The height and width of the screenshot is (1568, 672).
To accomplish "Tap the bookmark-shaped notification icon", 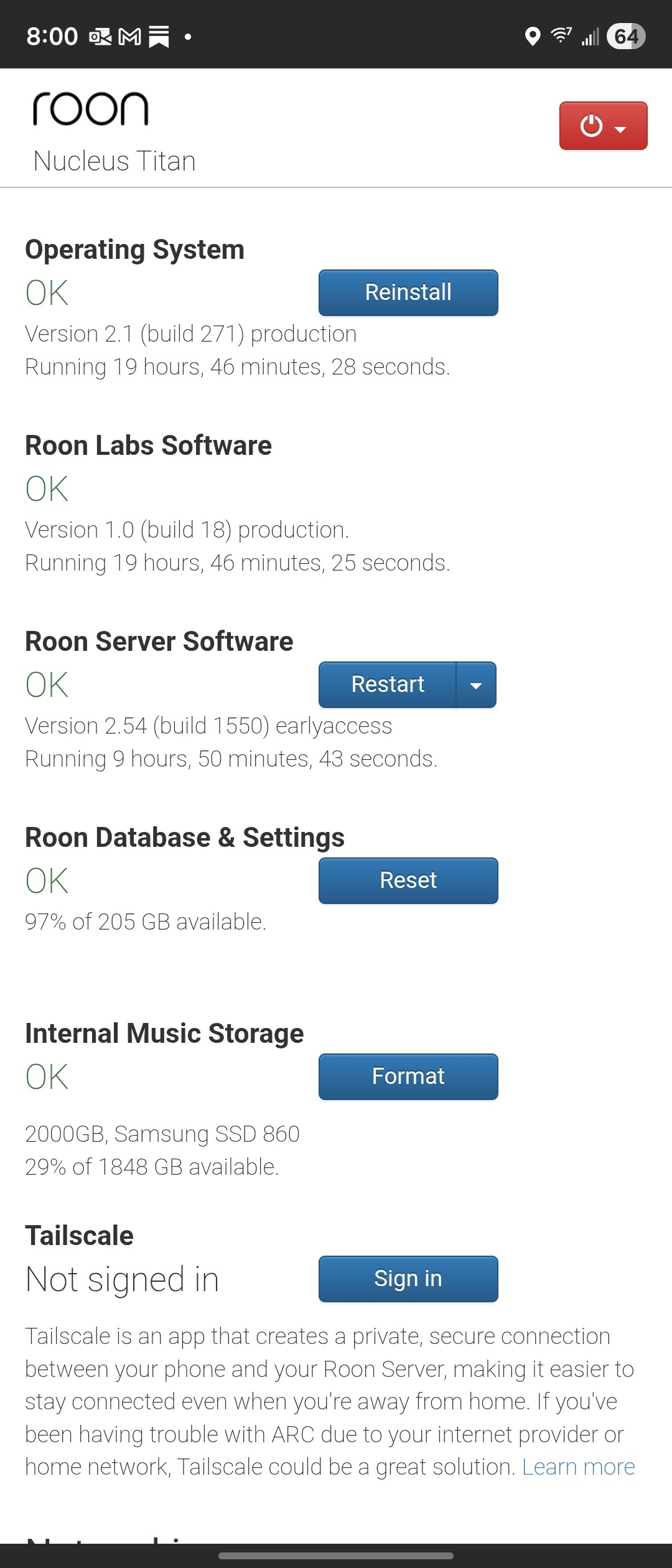I will click(159, 37).
